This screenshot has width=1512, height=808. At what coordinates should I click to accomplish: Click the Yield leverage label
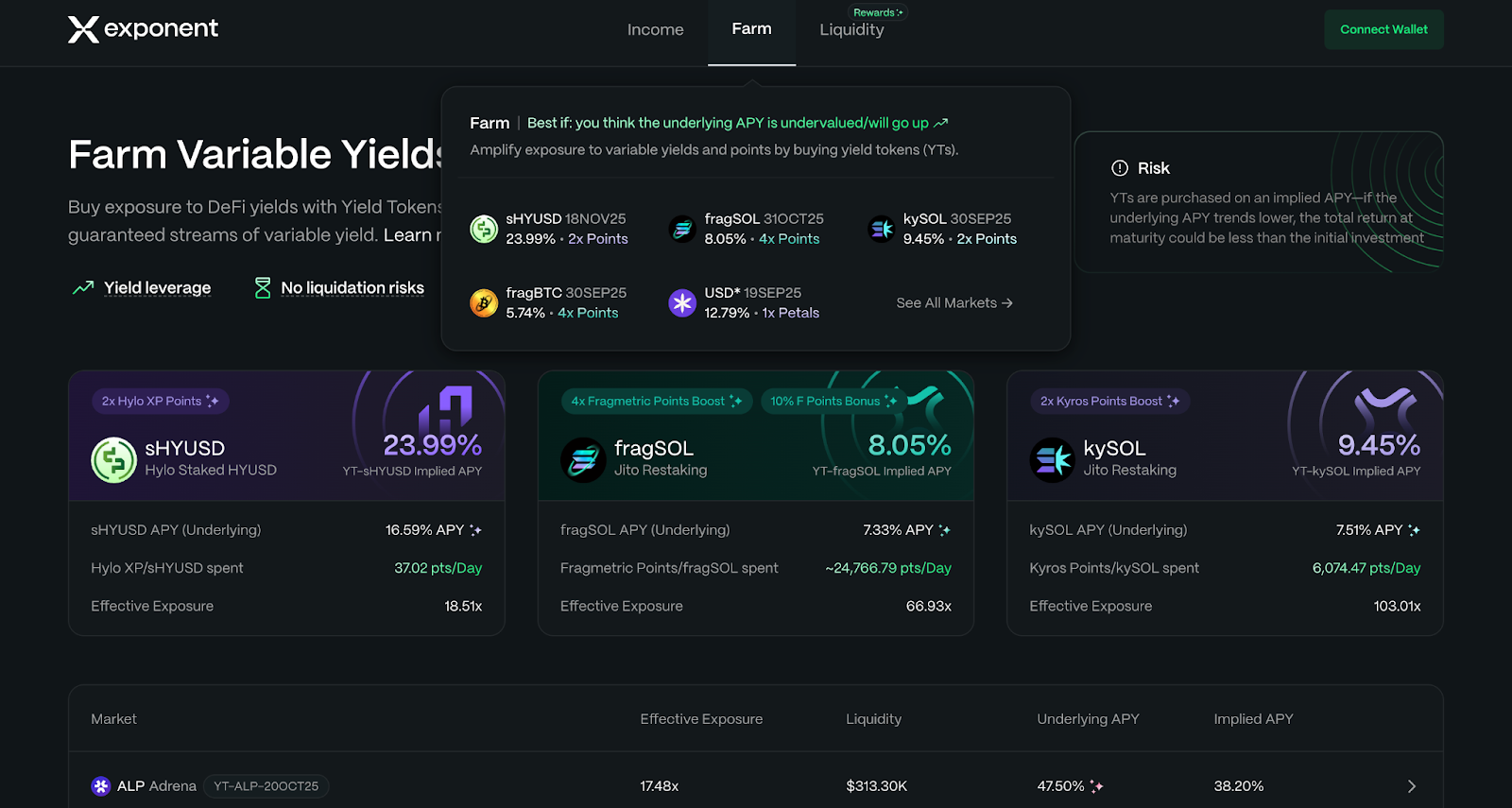[x=157, y=287]
